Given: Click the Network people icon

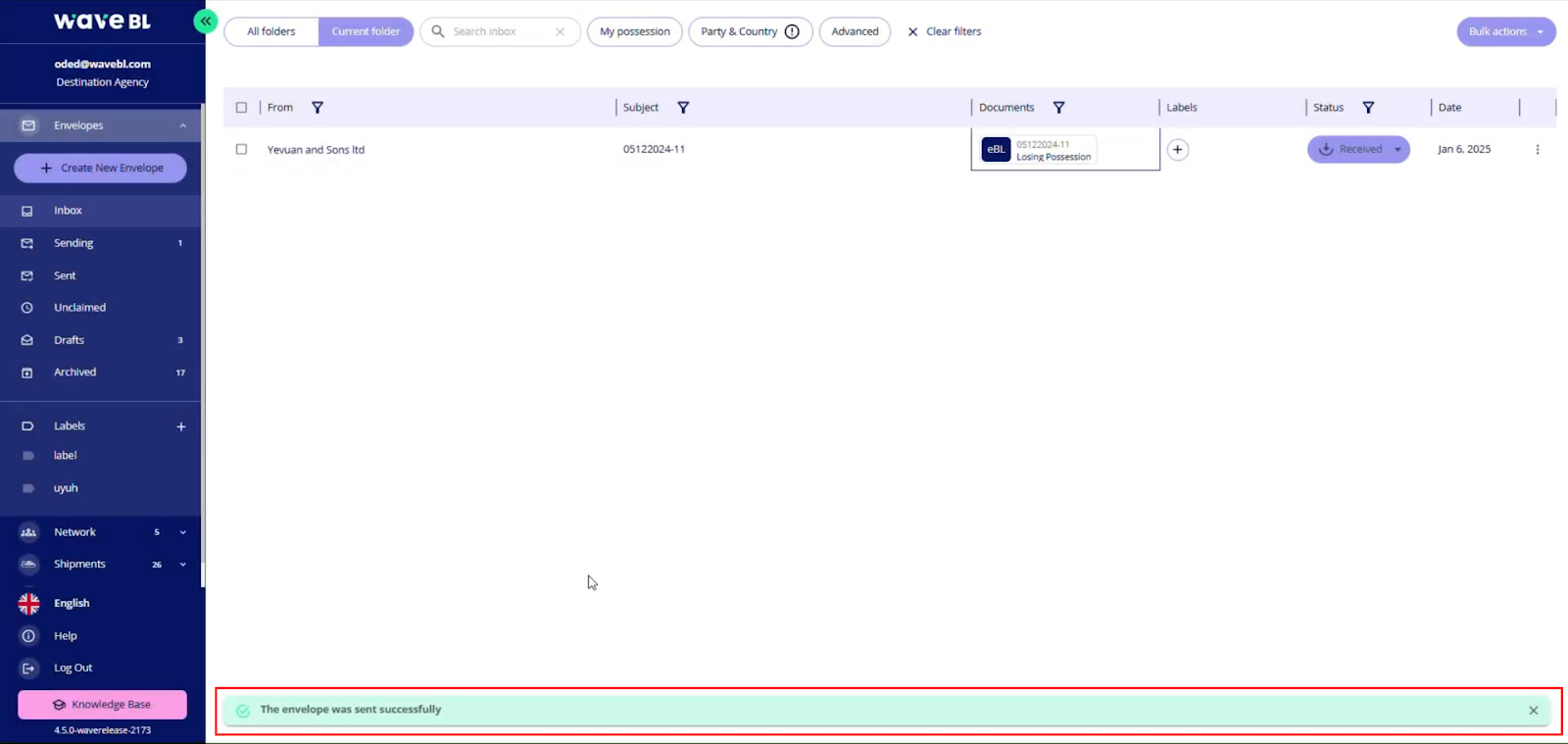Looking at the screenshot, I should click(28, 532).
